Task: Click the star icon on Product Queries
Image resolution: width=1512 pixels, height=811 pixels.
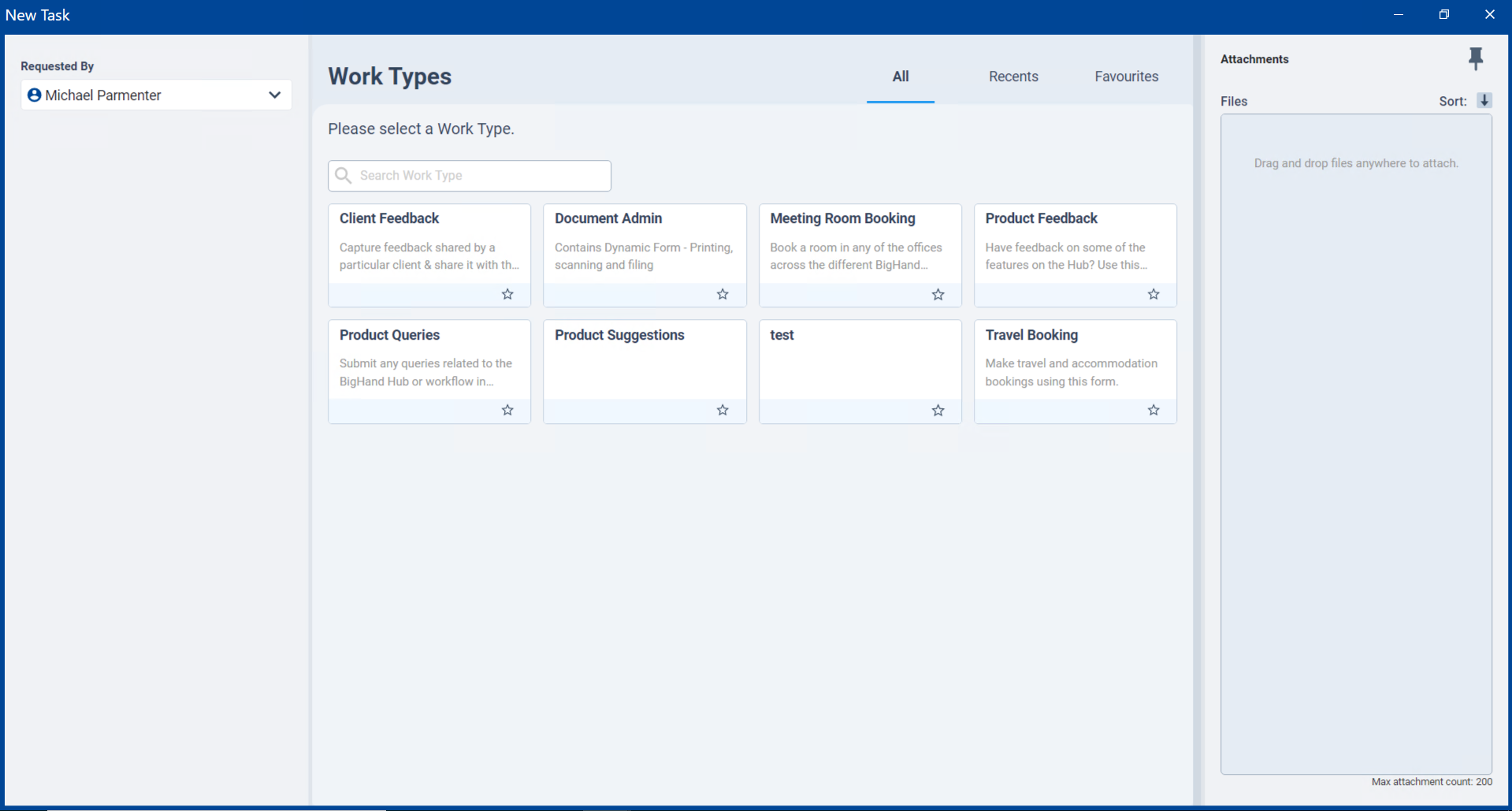Action: (x=507, y=410)
